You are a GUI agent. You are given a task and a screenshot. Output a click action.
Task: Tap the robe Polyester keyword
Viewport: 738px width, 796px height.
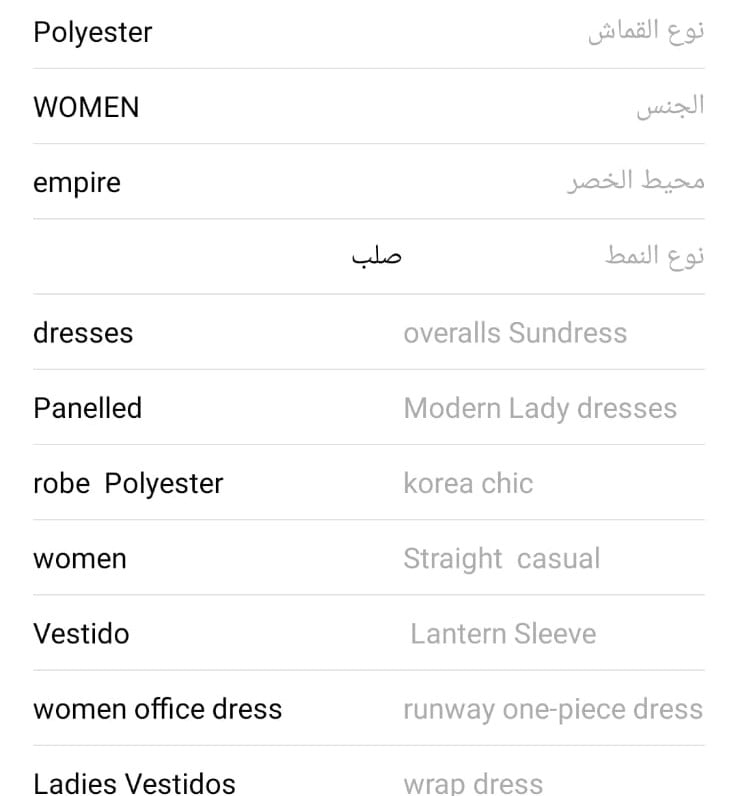pos(128,483)
